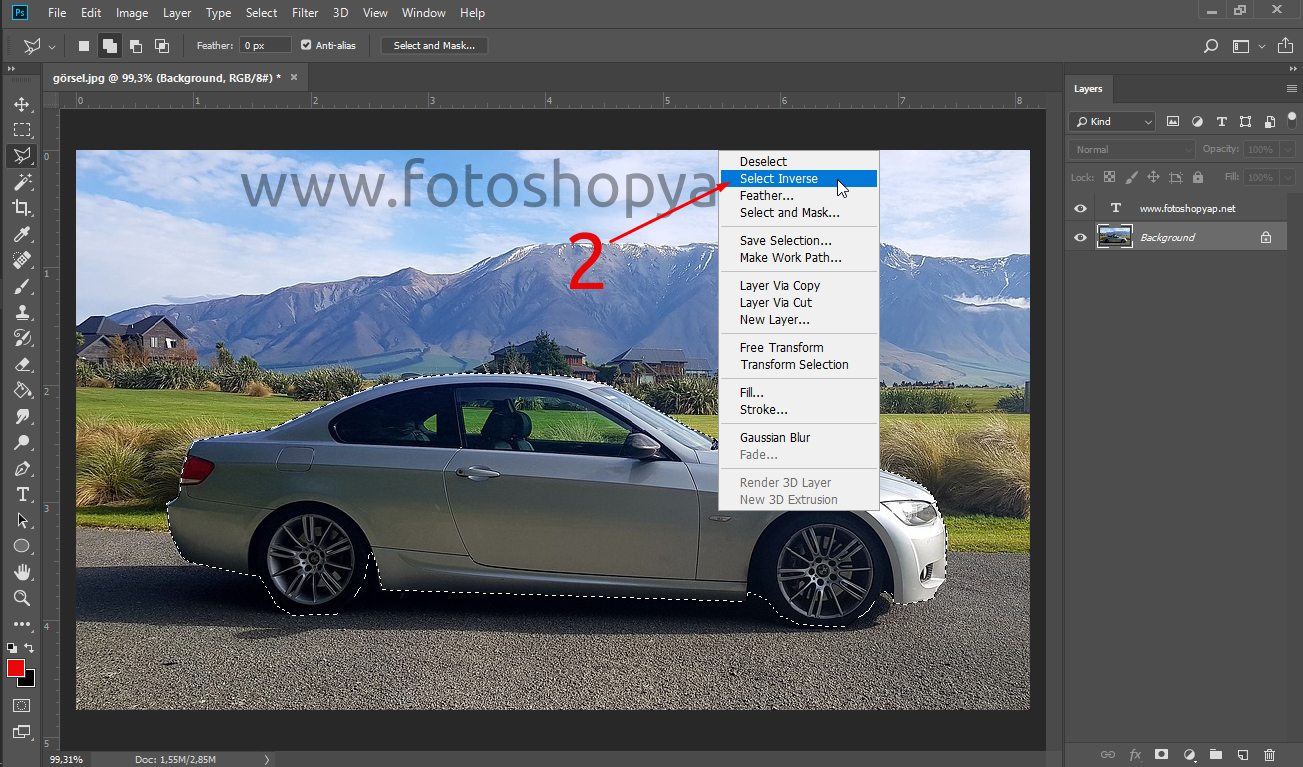Select the Polygonal Lasso tool in the toolbox

click(22, 156)
